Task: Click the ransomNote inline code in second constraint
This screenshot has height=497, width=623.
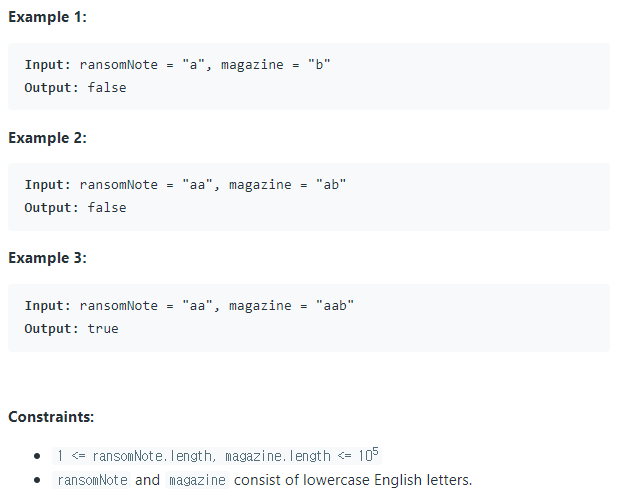Action: pyautogui.click(x=92, y=480)
